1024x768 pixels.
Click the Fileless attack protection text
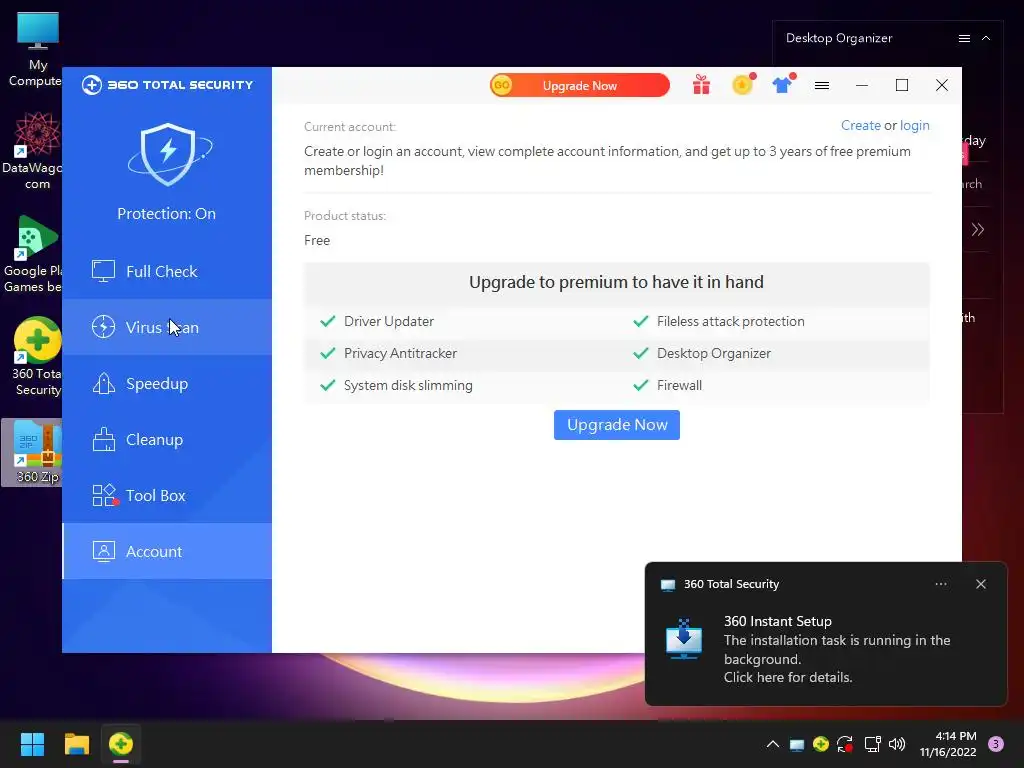coord(730,321)
